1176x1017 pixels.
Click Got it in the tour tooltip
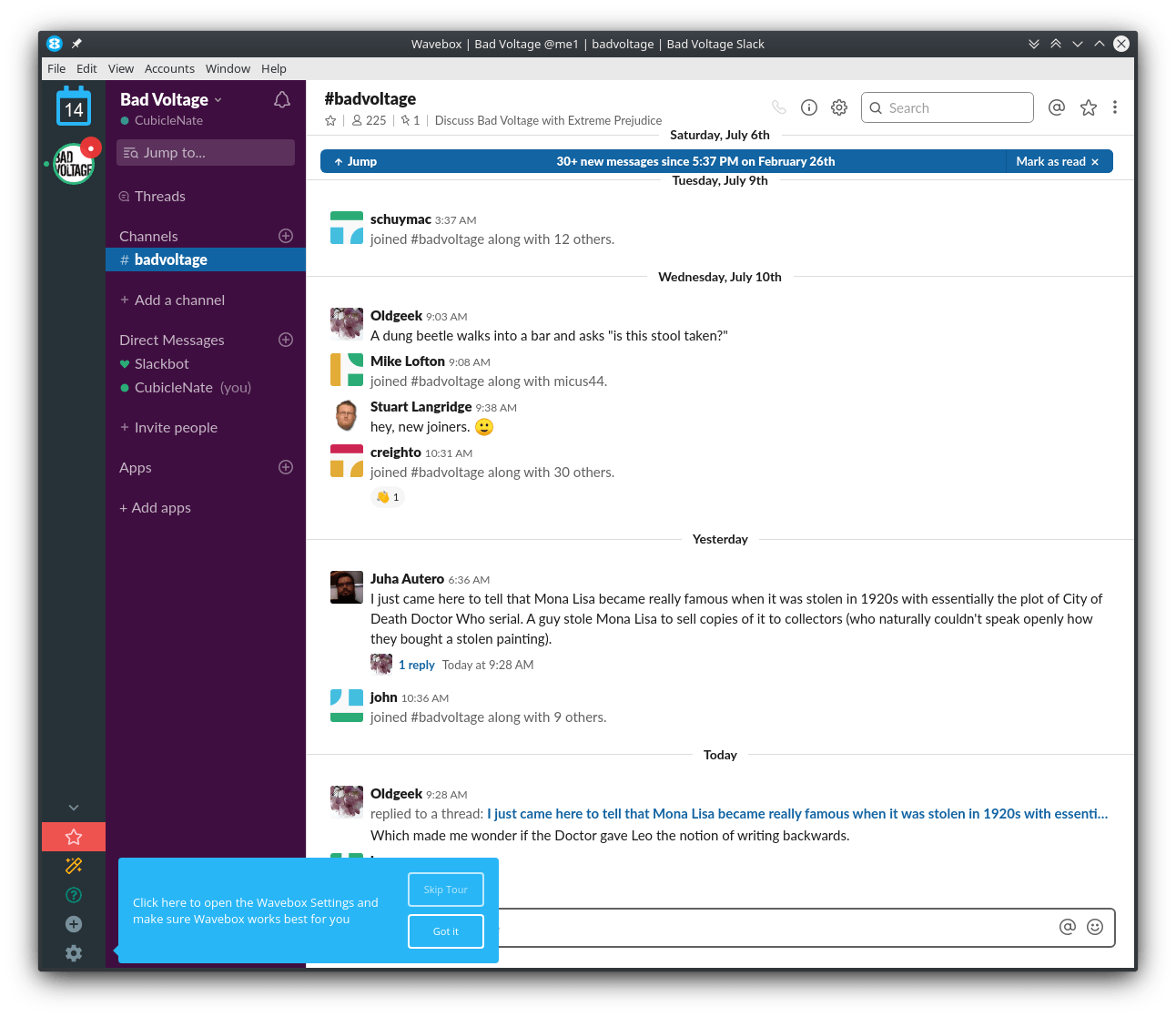[446, 931]
